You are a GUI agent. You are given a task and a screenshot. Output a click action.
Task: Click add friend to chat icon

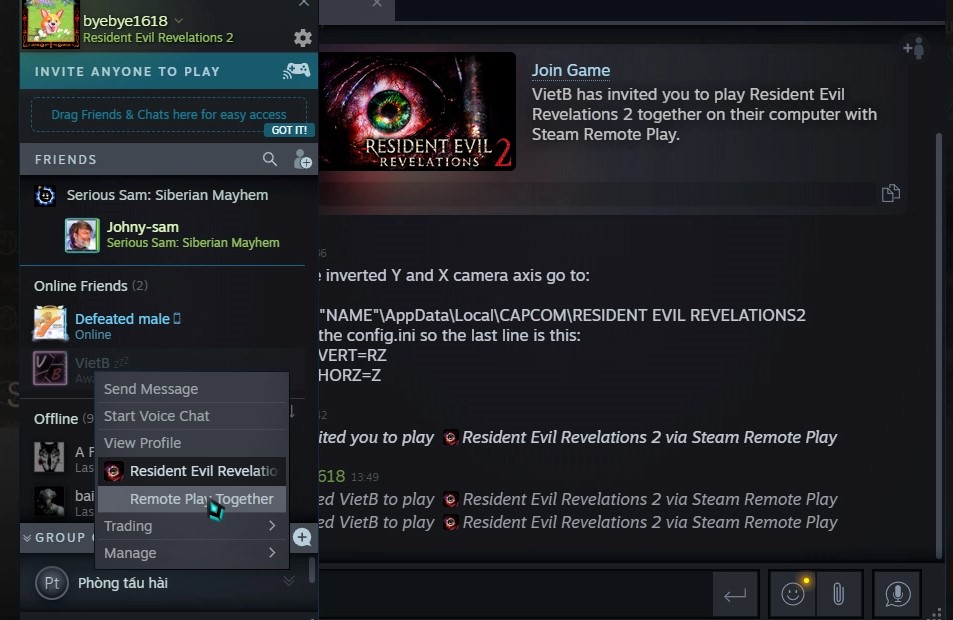[x=914, y=48]
